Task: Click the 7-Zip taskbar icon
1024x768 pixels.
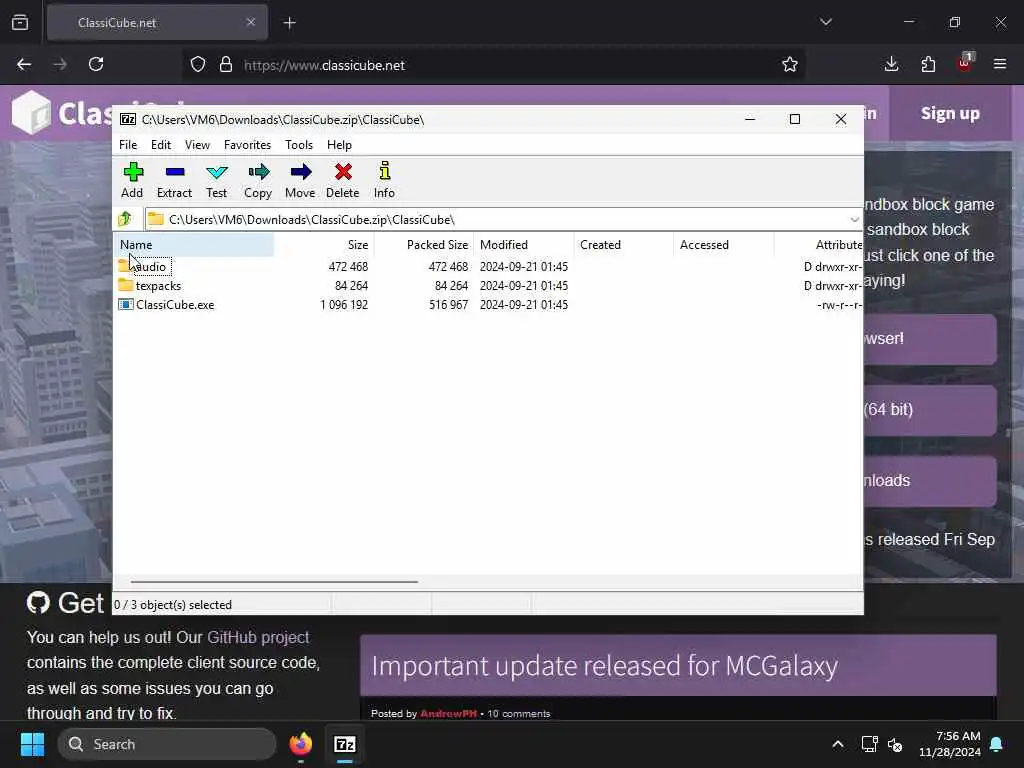Action: (x=345, y=744)
